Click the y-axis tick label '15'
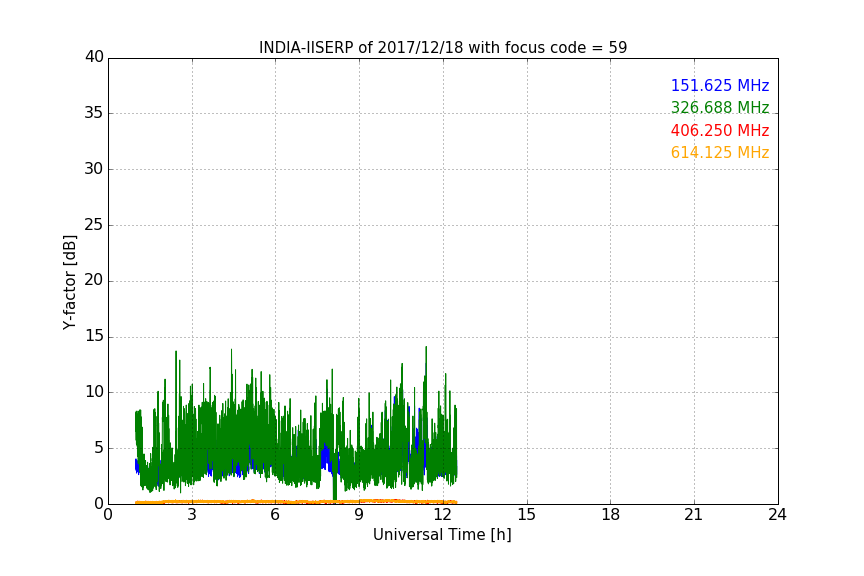This screenshot has width=864, height=576. [x=94, y=336]
